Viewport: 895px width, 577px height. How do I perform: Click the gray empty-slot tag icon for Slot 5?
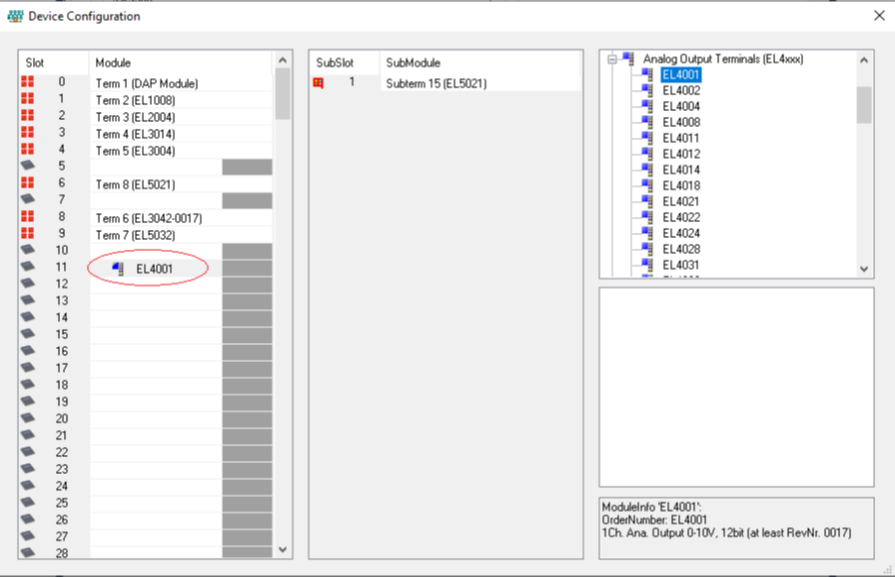(28, 165)
